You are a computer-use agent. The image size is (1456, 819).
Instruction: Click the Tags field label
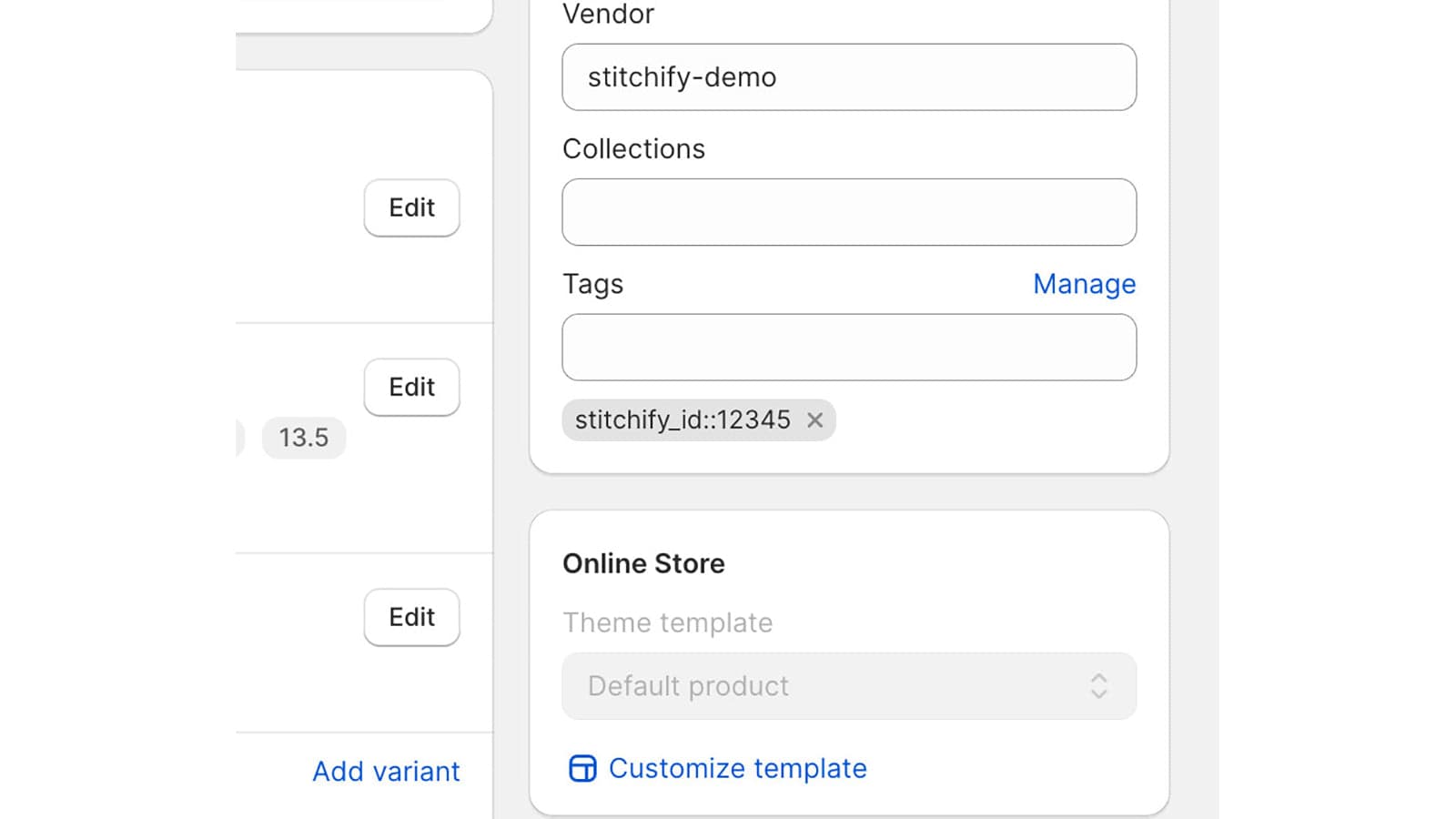tap(592, 284)
